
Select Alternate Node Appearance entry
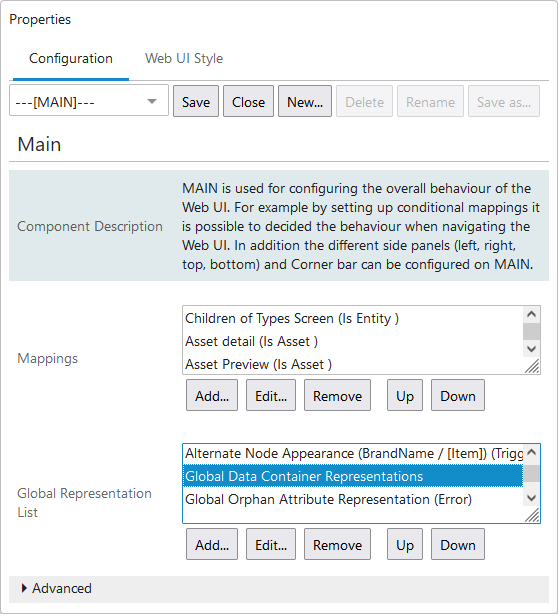tap(353, 453)
